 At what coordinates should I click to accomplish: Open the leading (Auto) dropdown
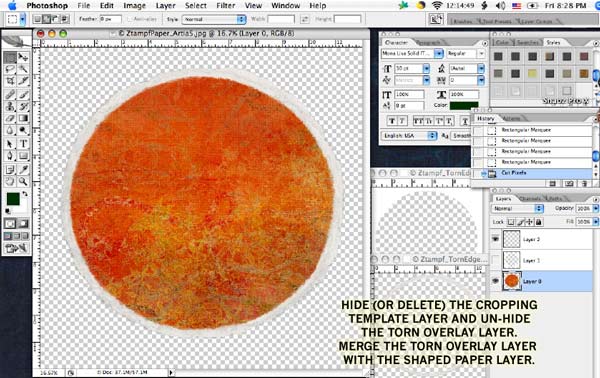click(481, 68)
